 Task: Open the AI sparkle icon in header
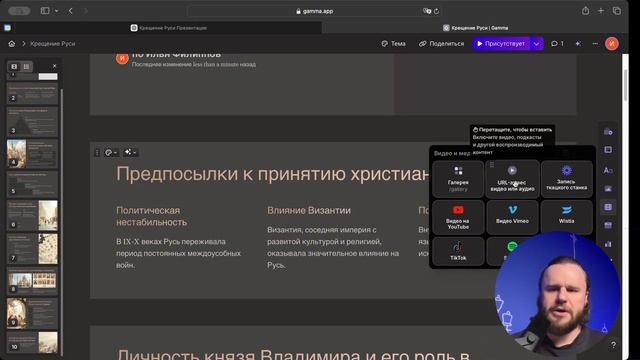[578, 44]
